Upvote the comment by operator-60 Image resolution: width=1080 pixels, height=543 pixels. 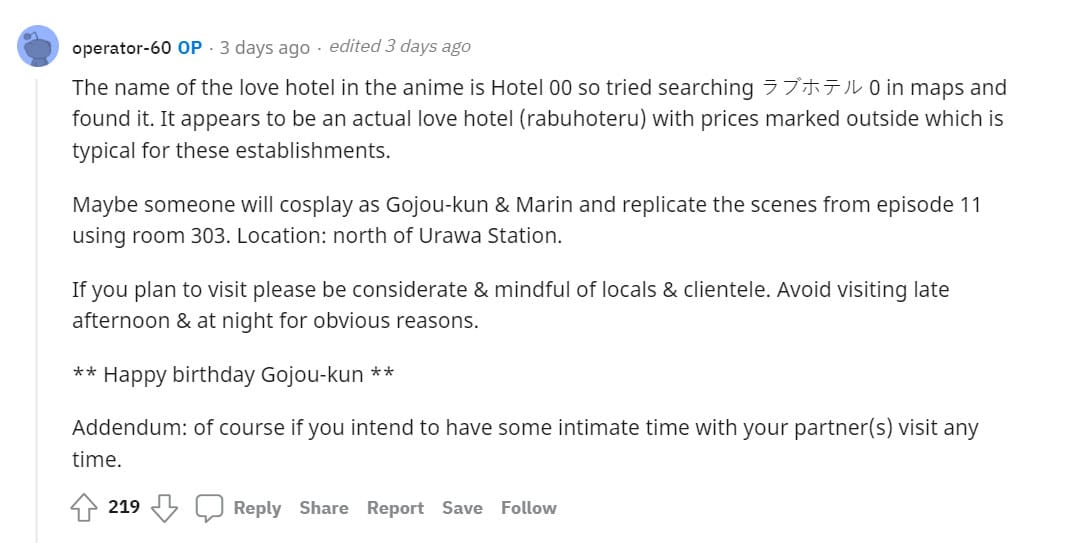83,508
